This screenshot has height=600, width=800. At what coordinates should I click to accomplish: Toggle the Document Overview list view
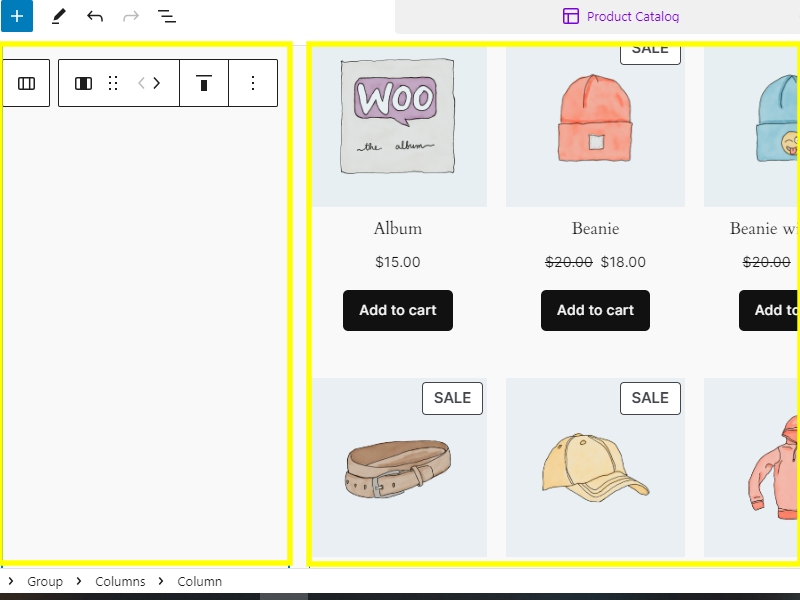[x=167, y=16]
